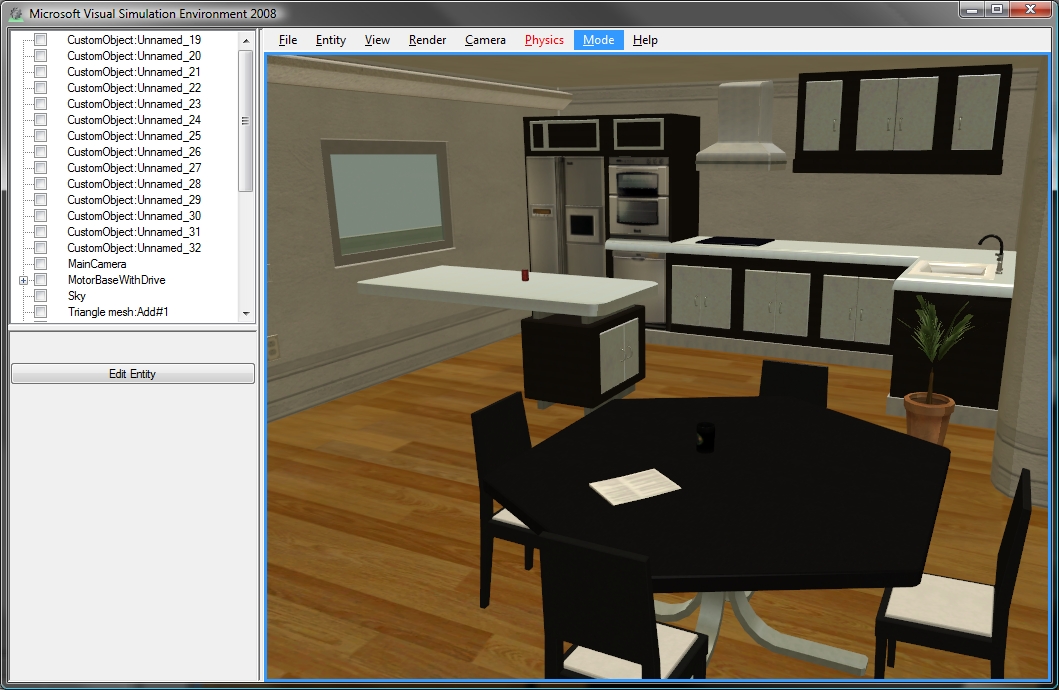Open the red Physics menu
This screenshot has width=1059, height=690.
(544, 40)
